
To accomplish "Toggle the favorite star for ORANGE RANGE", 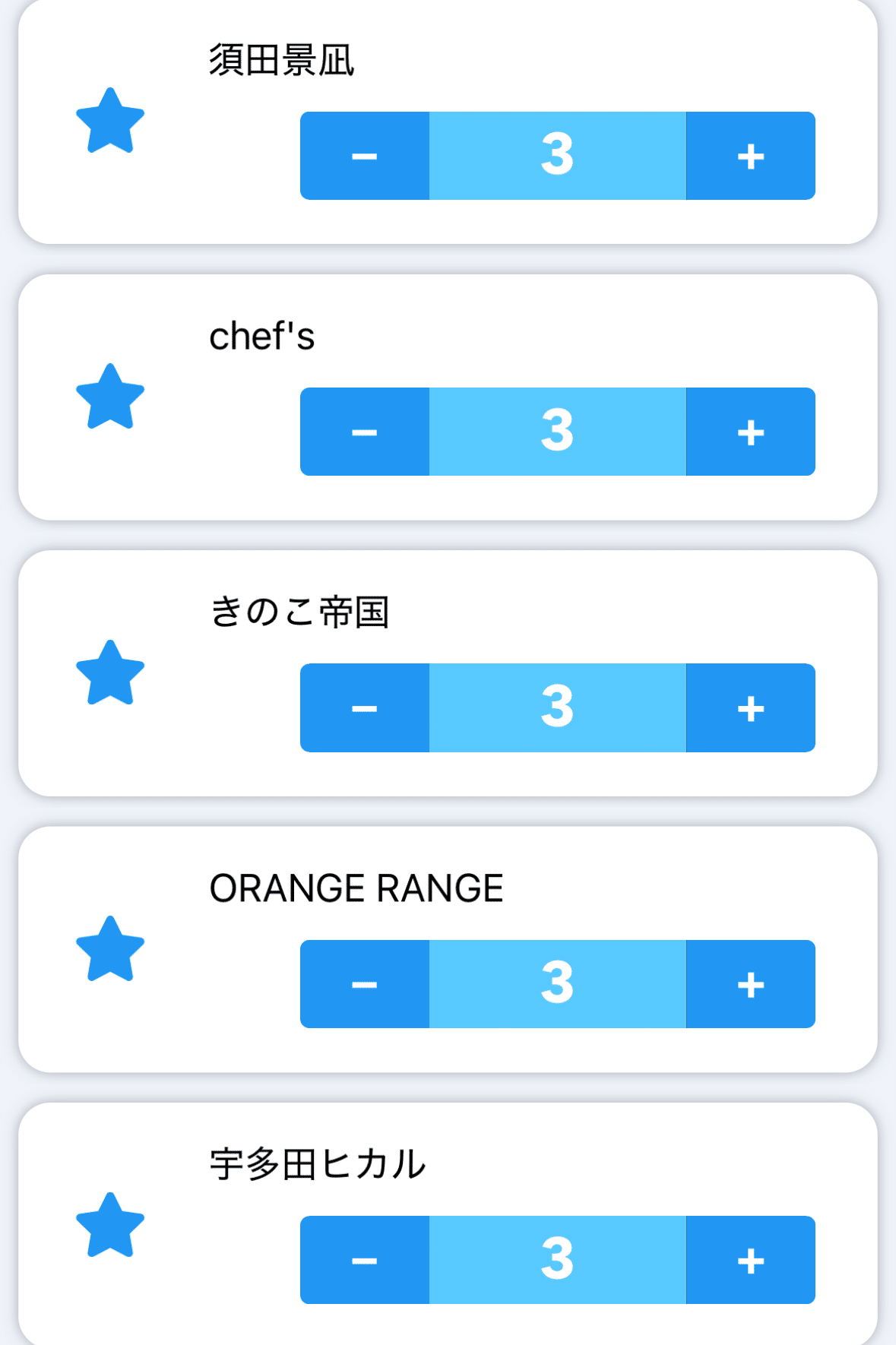I will click(110, 950).
